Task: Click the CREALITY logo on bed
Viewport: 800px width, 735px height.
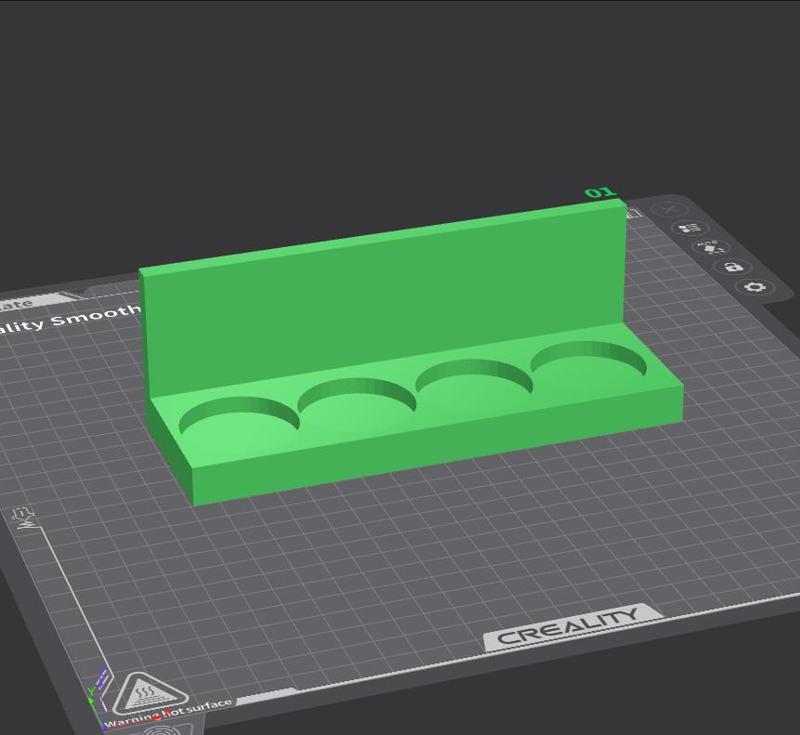Action: (x=572, y=628)
